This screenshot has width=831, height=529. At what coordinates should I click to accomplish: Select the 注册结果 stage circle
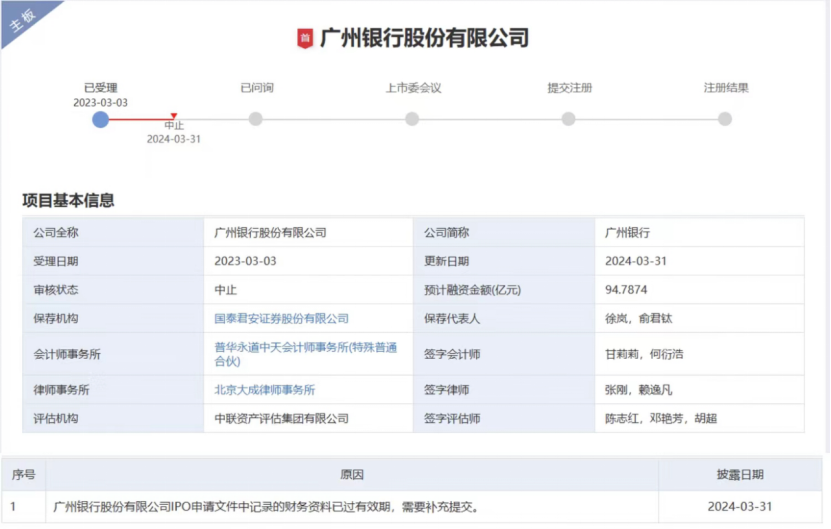[x=724, y=119]
